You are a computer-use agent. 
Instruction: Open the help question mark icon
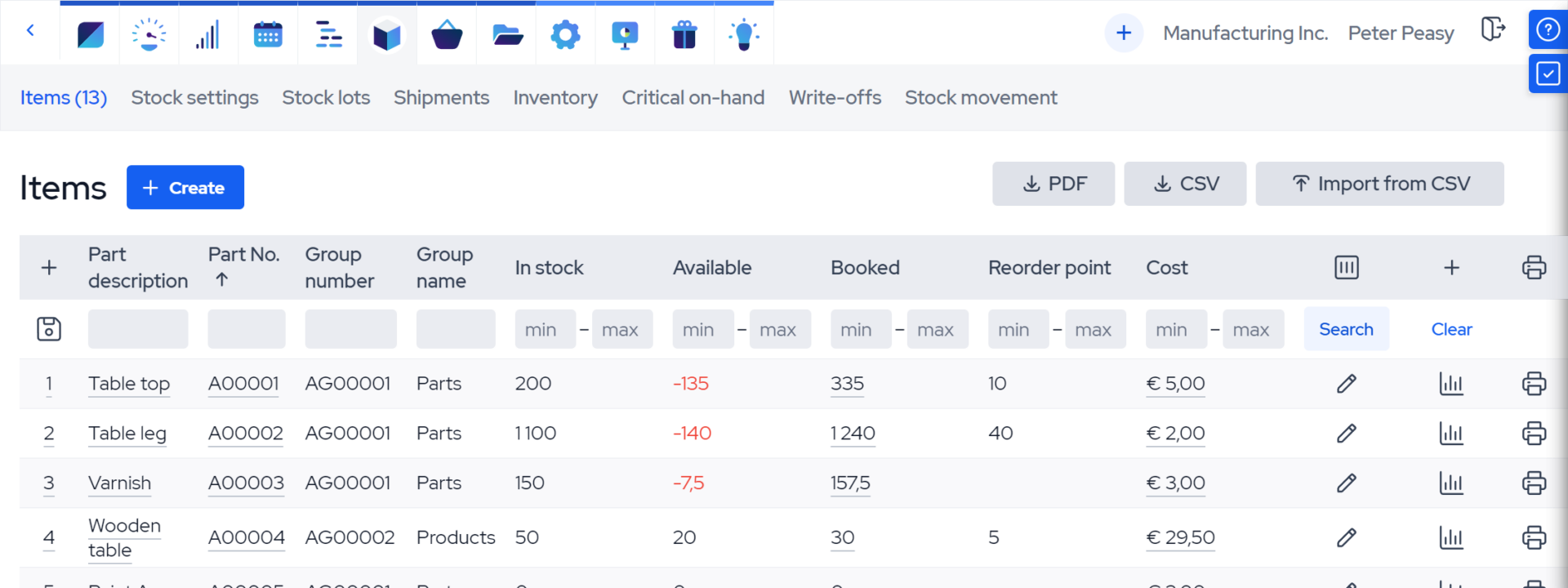click(1548, 30)
